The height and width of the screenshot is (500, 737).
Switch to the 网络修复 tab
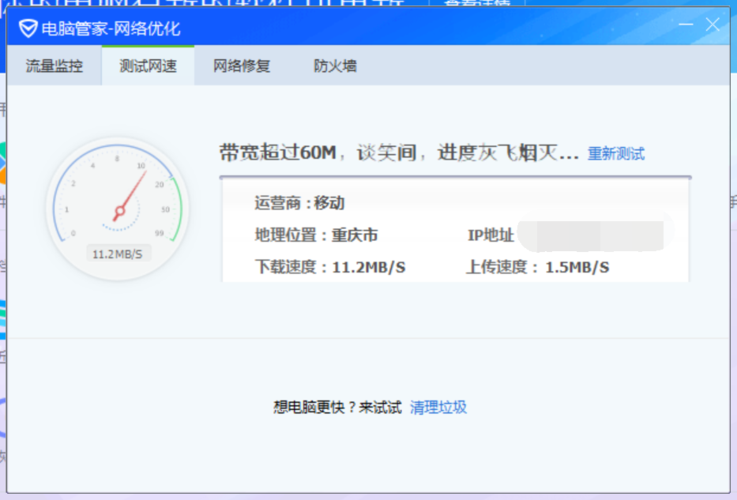tap(241, 67)
